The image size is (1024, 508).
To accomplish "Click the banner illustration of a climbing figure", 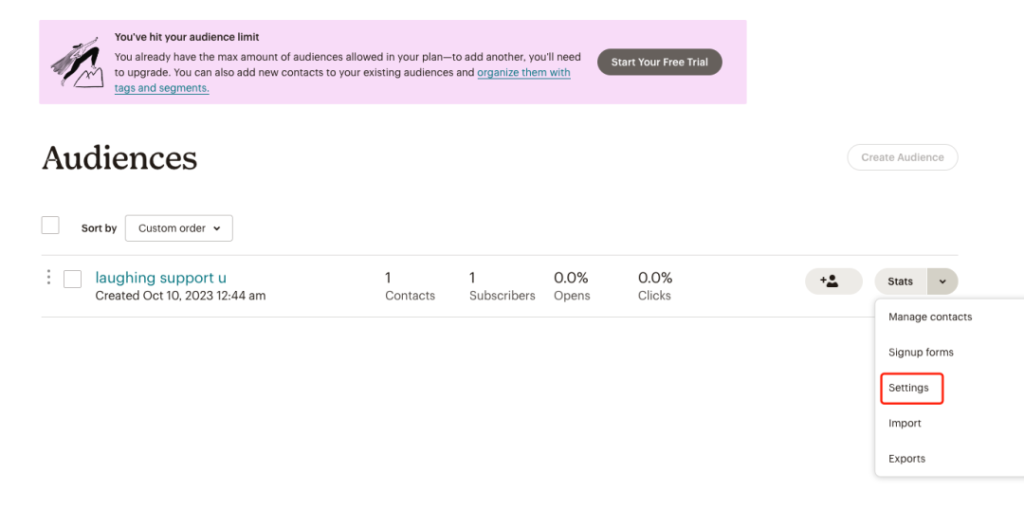I will coord(76,62).
